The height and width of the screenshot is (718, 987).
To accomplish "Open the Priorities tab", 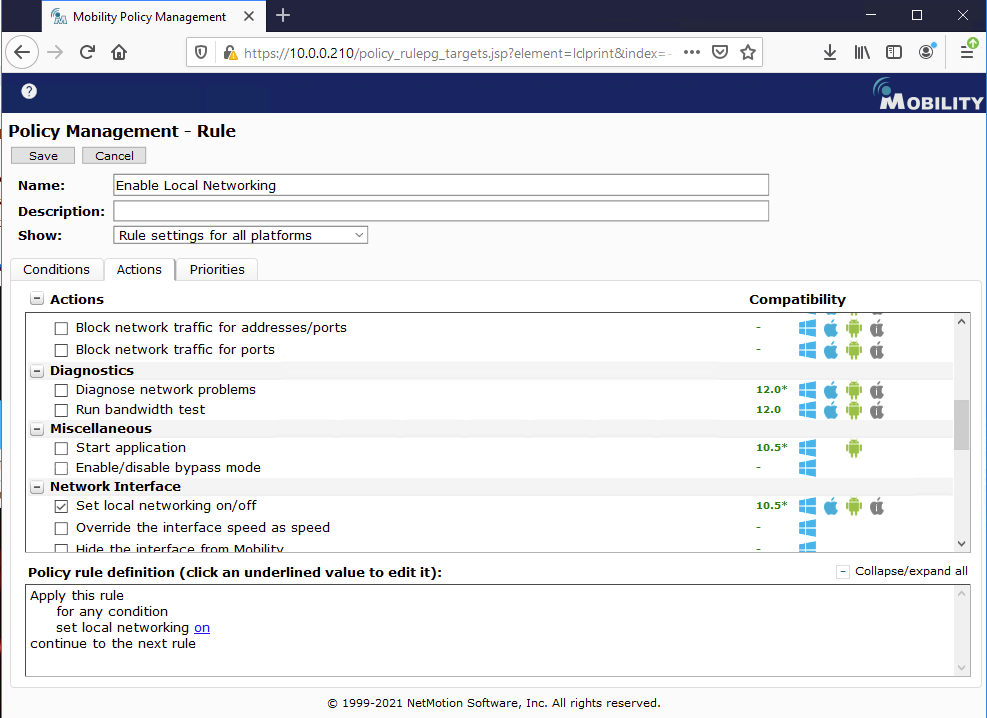I will tap(217, 269).
